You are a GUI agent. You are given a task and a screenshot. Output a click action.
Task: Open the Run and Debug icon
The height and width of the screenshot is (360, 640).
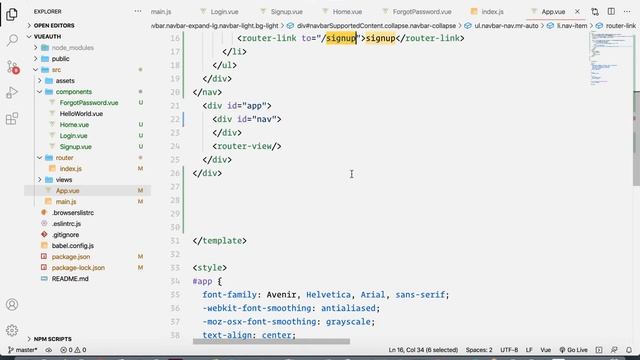click(x=12, y=93)
